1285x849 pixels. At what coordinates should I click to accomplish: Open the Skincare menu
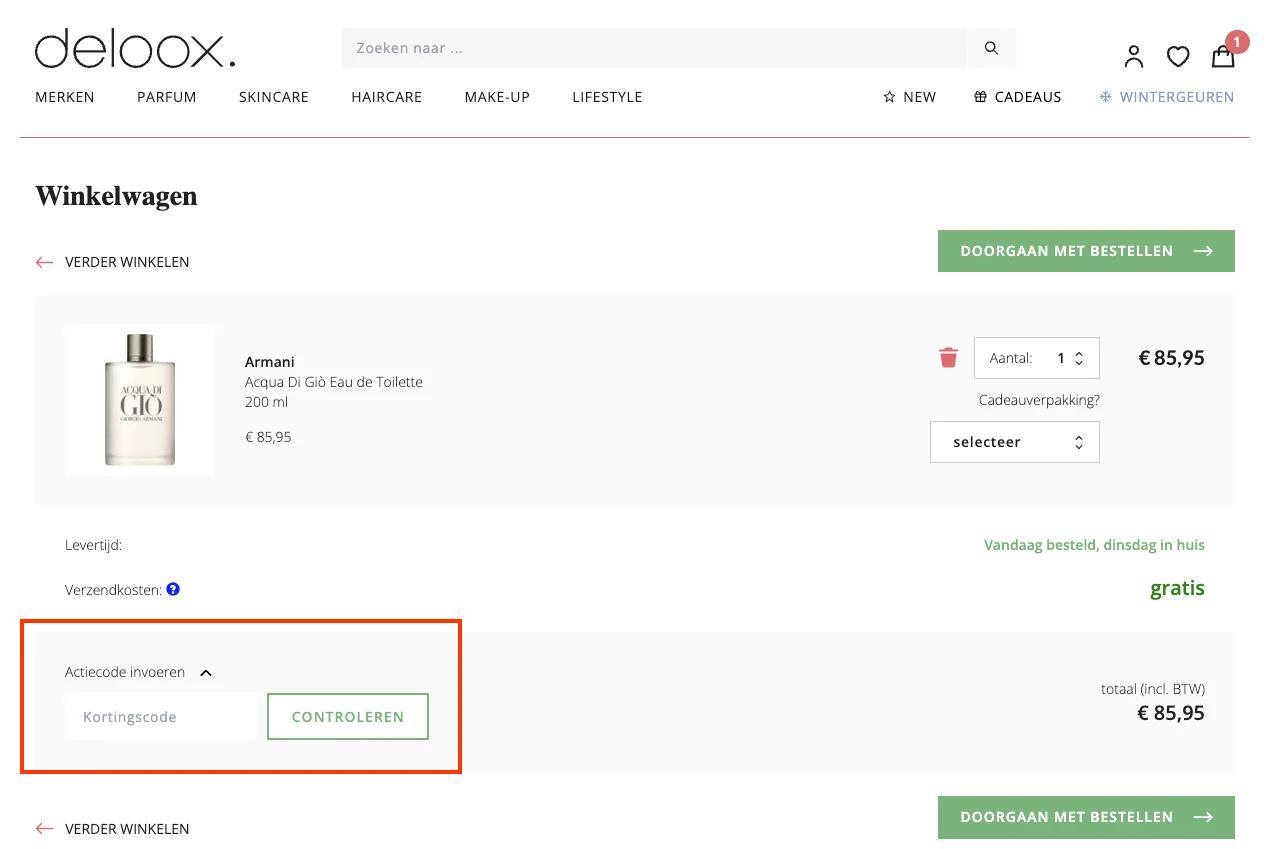point(273,97)
